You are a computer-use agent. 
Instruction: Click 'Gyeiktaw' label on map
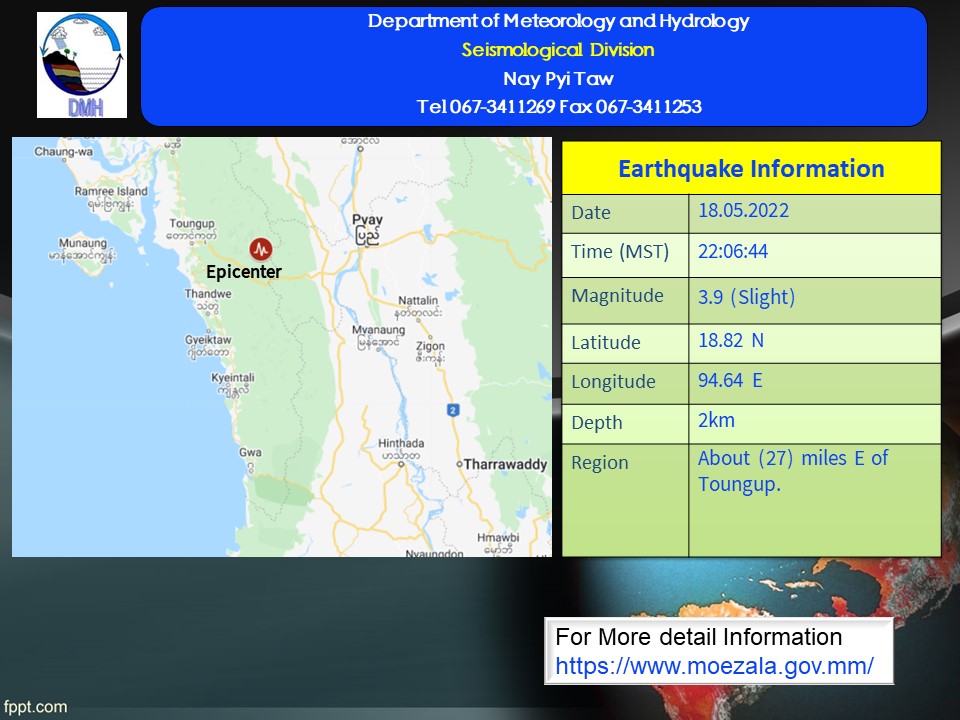pos(208,340)
